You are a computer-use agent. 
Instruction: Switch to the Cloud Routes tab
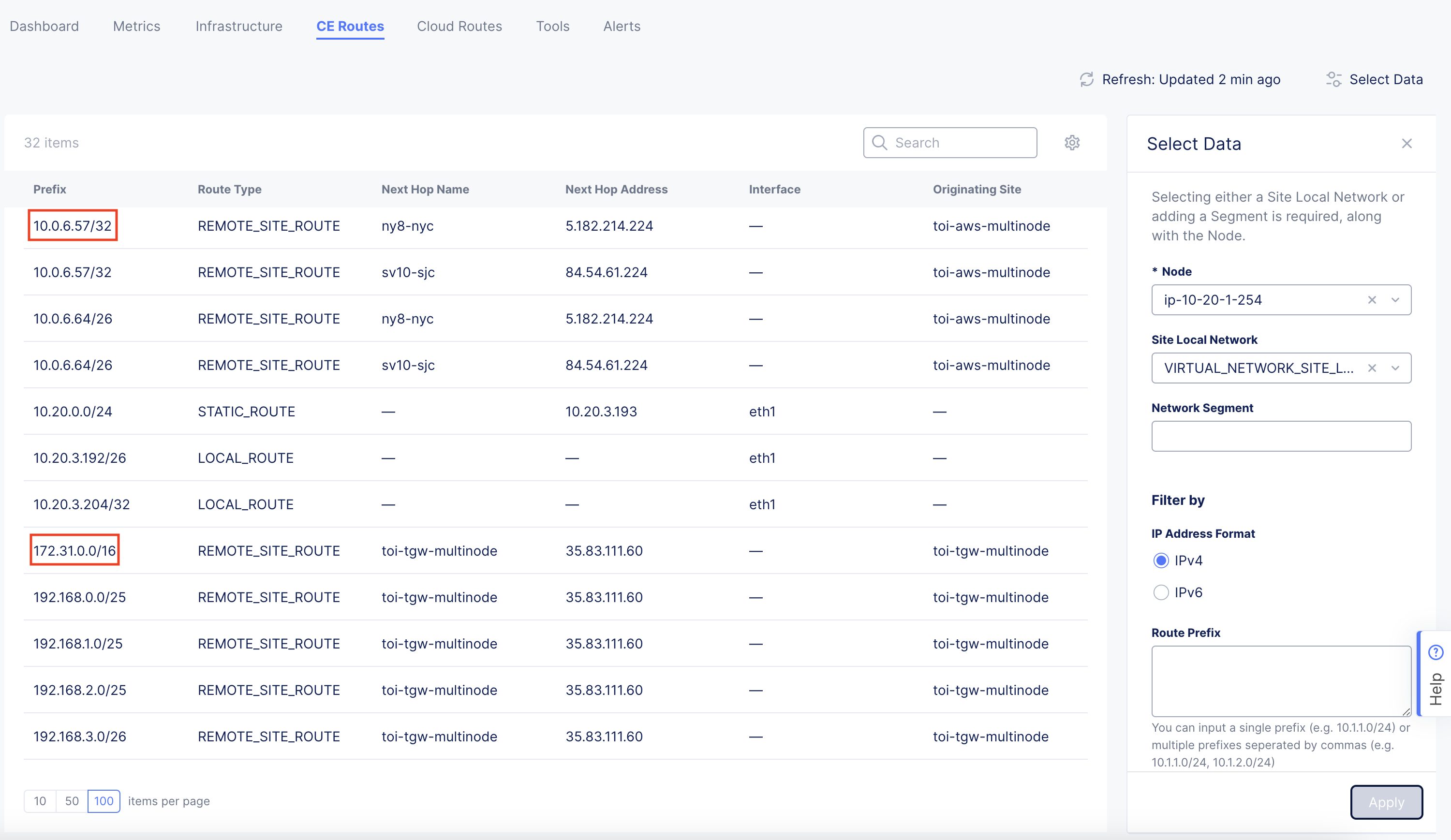click(459, 27)
